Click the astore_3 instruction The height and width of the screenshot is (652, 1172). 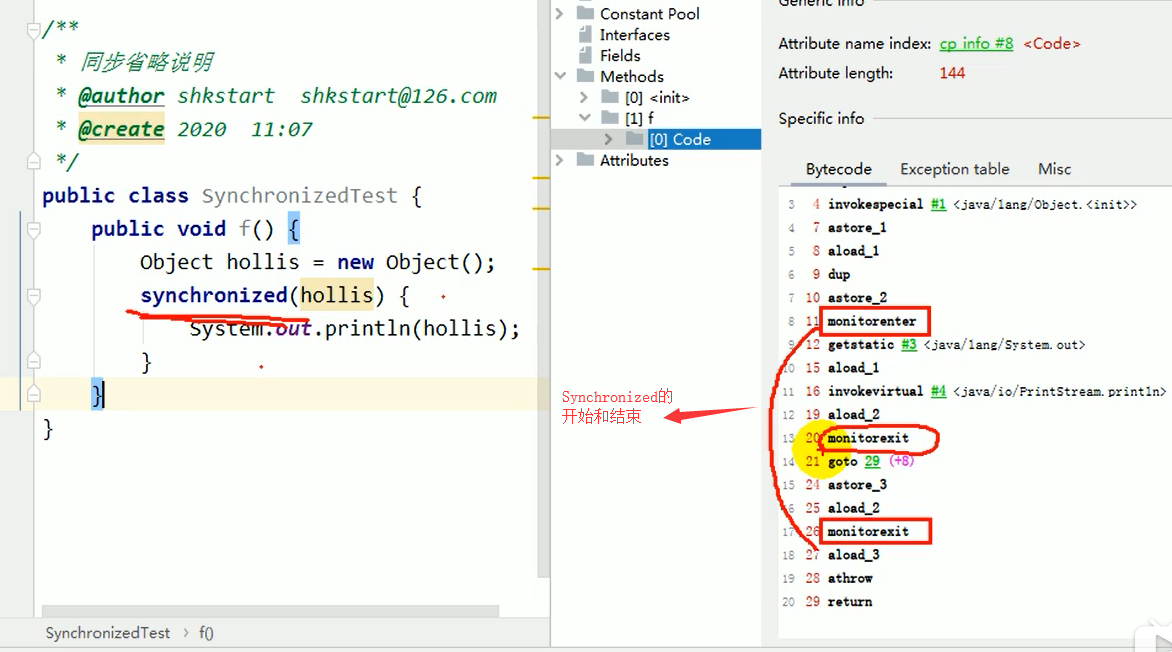857,485
